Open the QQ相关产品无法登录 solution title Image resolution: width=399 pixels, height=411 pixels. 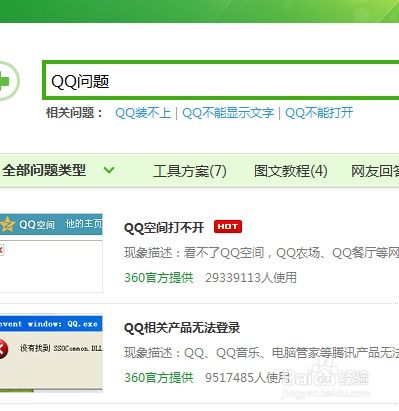[x=182, y=328]
